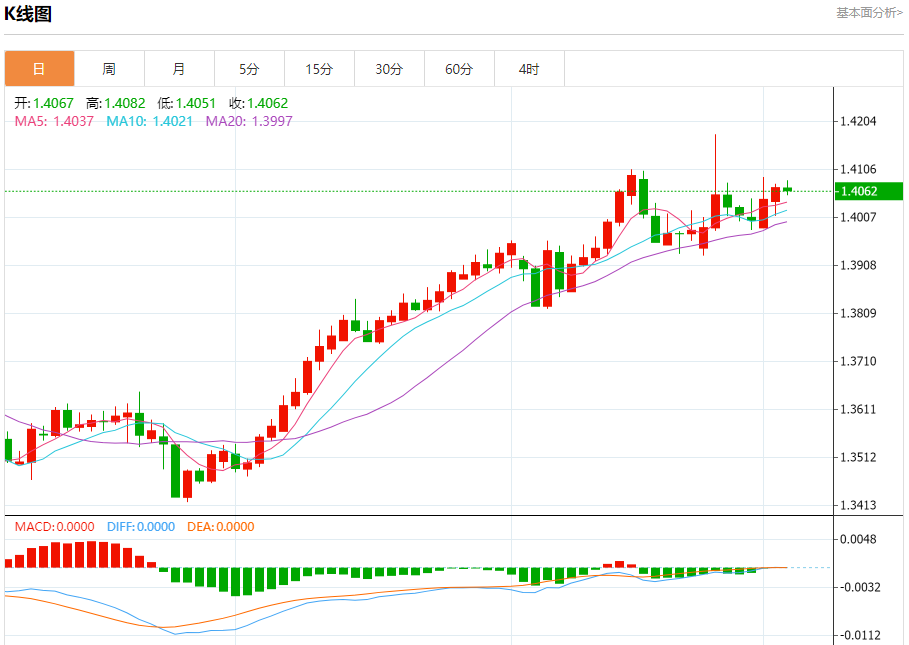Click the 1.3413 price axis label
The height and width of the screenshot is (645, 909).
coord(858,505)
